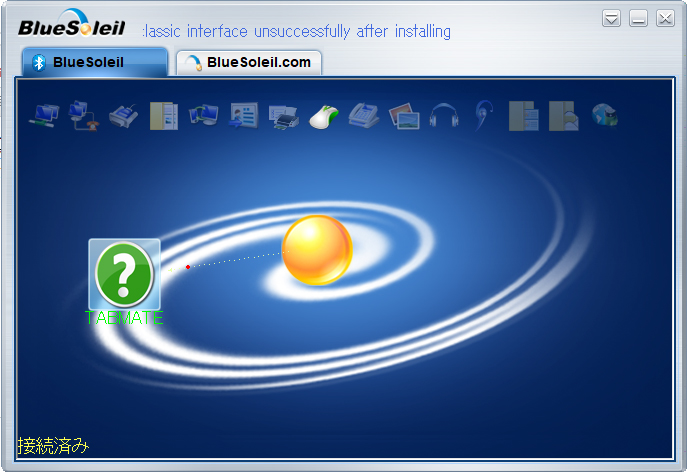Click the Personal Area Networking service icon
Screen dimensions: 687x472
click(x=44, y=116)
